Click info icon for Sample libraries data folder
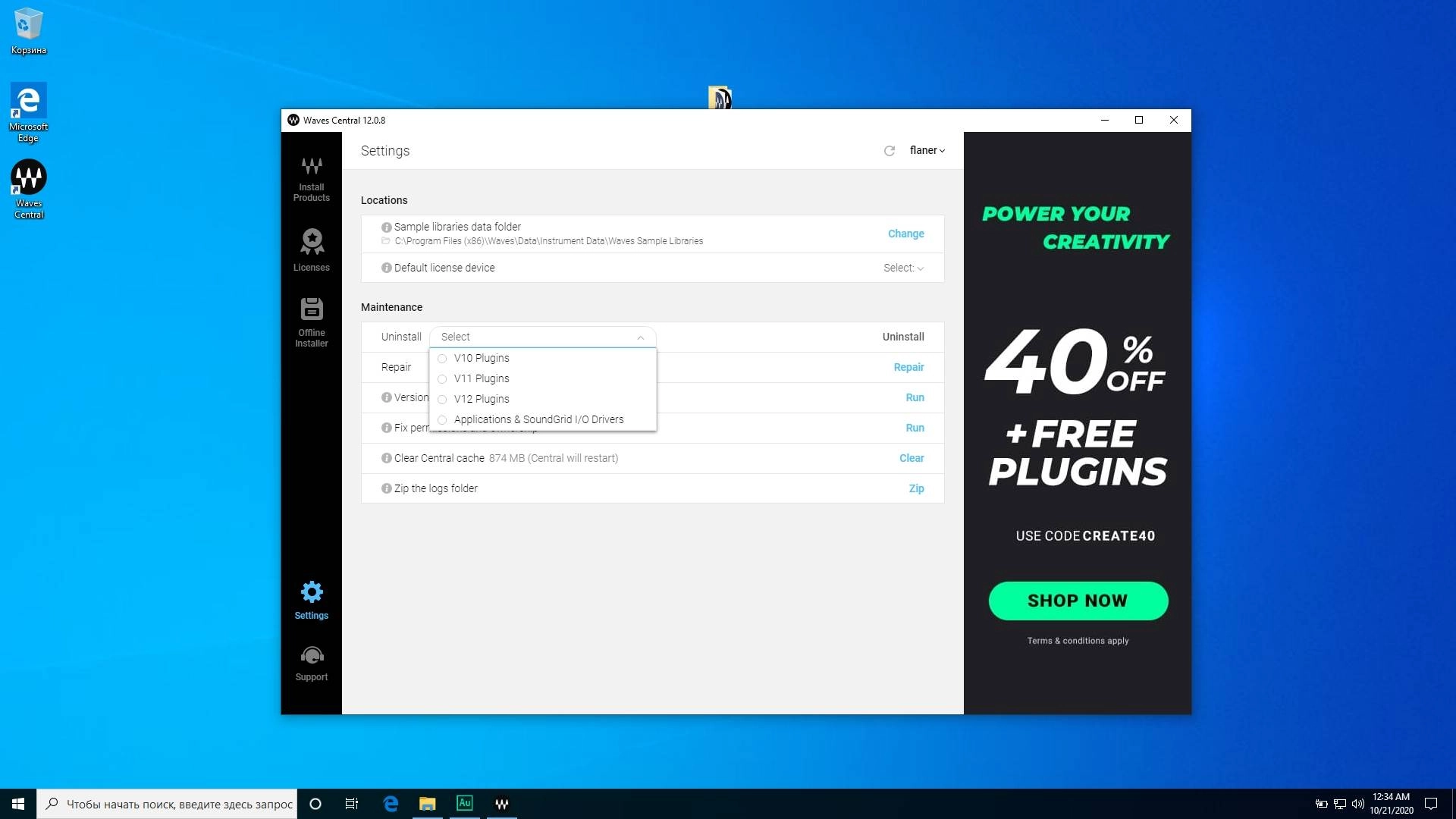 (386, 227)
